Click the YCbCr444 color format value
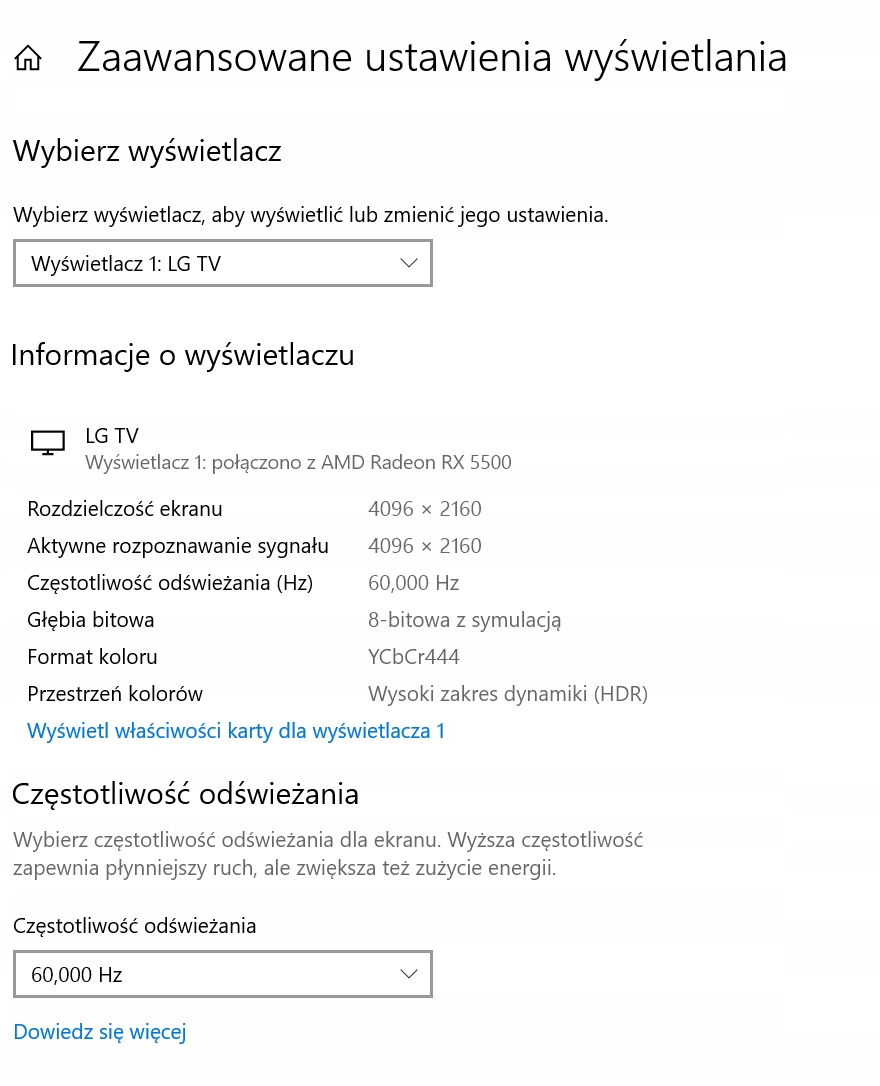This screenshot has height=1086, width=880. click(414, 657)
